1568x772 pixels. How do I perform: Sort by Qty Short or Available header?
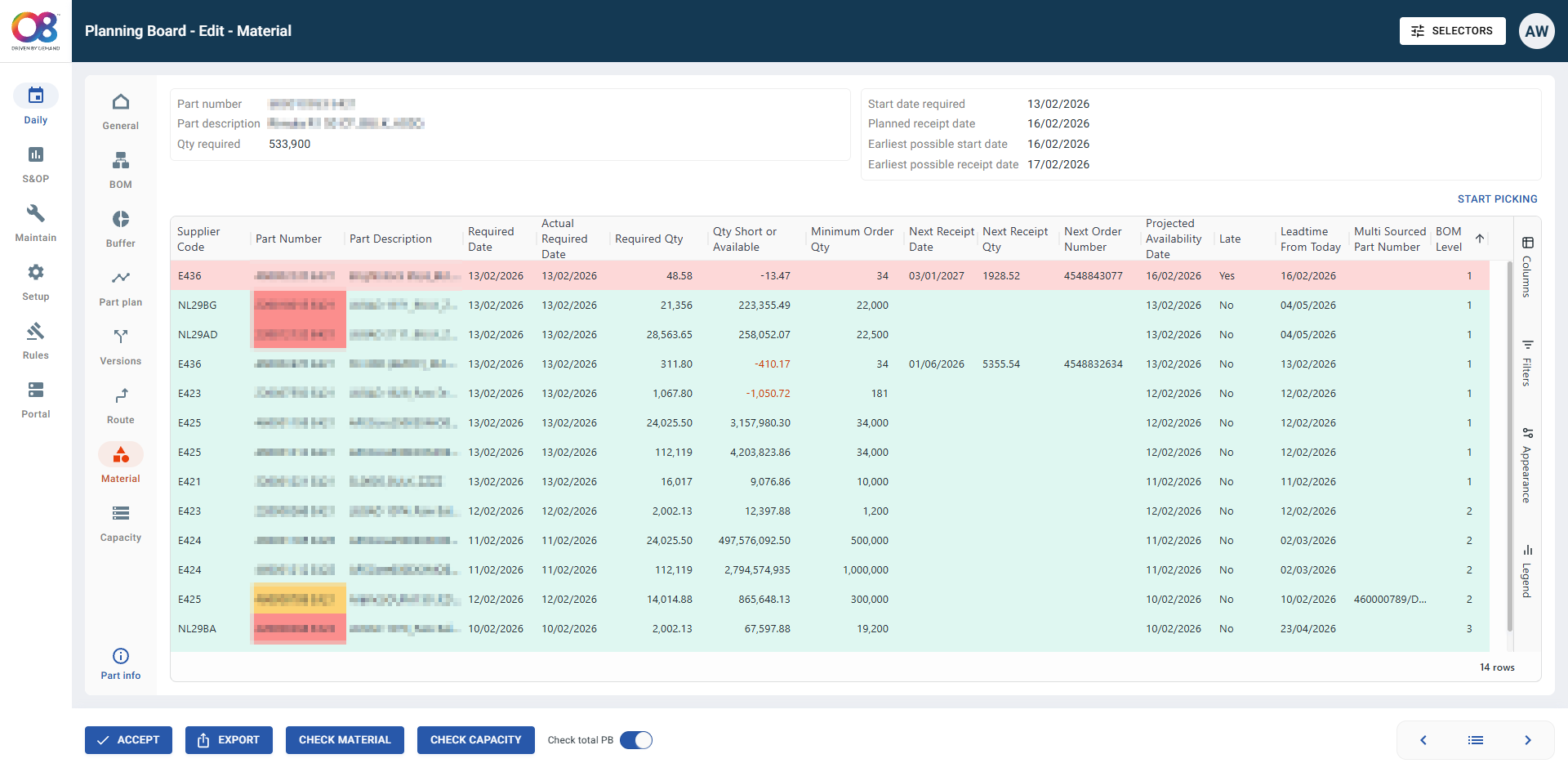pos(744,239)
